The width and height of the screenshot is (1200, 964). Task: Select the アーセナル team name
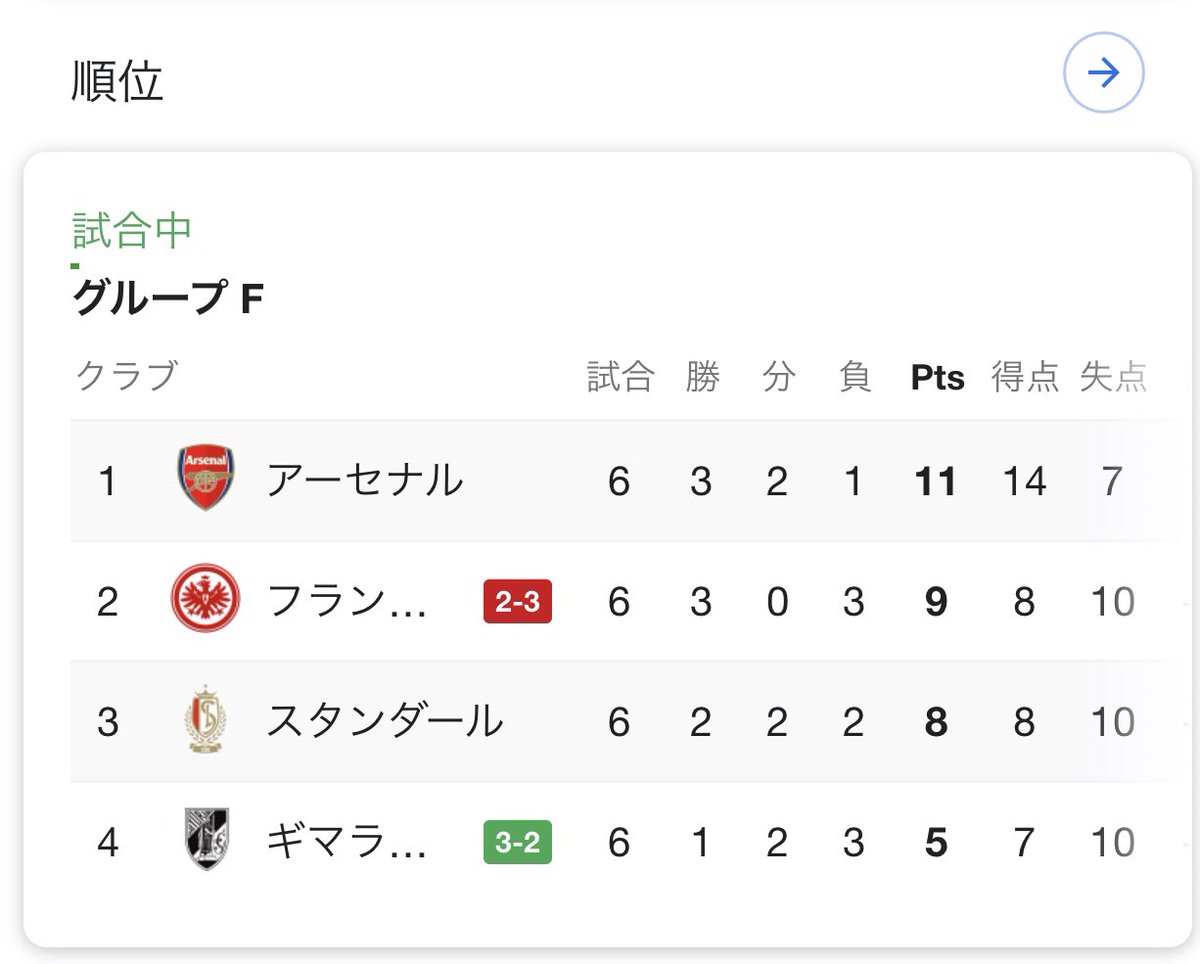pos(365,481)
